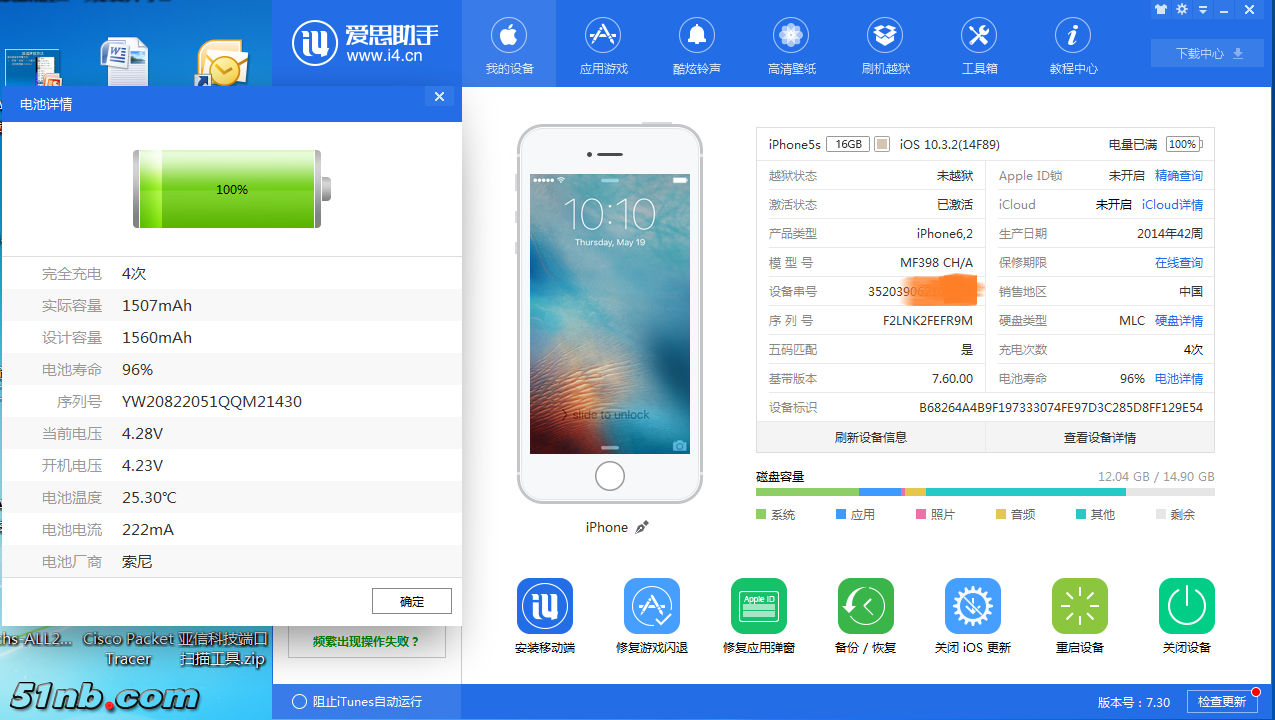This screenshot has height=720, width=1275.
Task: Select model number MF398 CH/A
Action: pos(936,262)
